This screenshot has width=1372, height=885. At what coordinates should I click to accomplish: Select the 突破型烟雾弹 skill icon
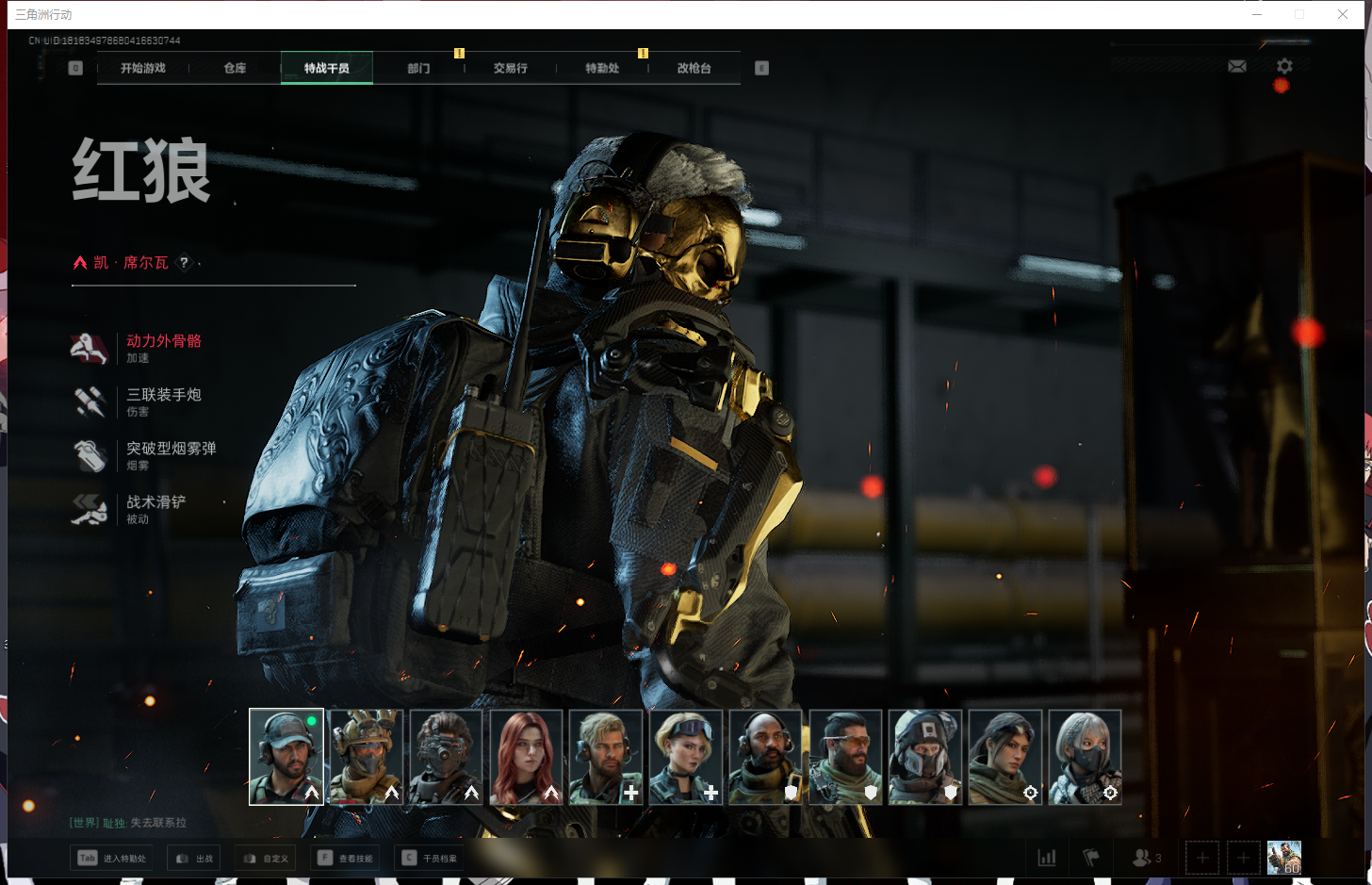90,455
